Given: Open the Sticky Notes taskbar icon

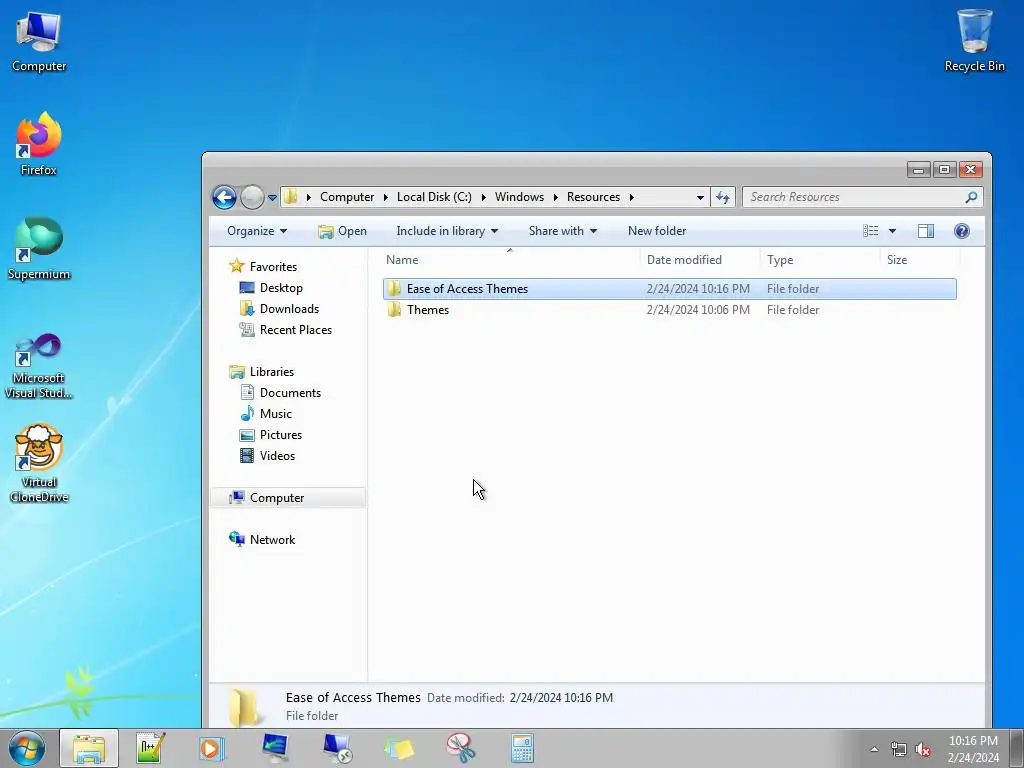Looking at the screenshot, I should (399, 748).
